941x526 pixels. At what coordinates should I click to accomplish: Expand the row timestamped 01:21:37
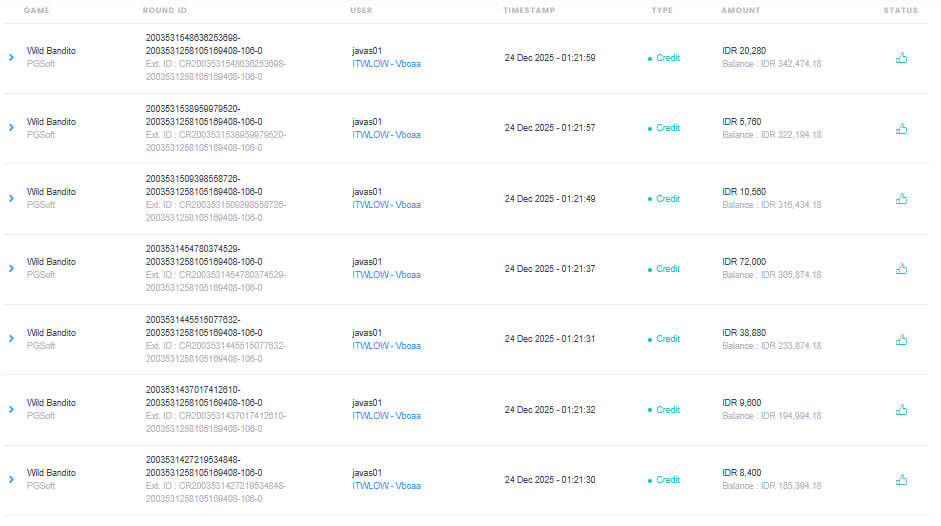[11, 268]
